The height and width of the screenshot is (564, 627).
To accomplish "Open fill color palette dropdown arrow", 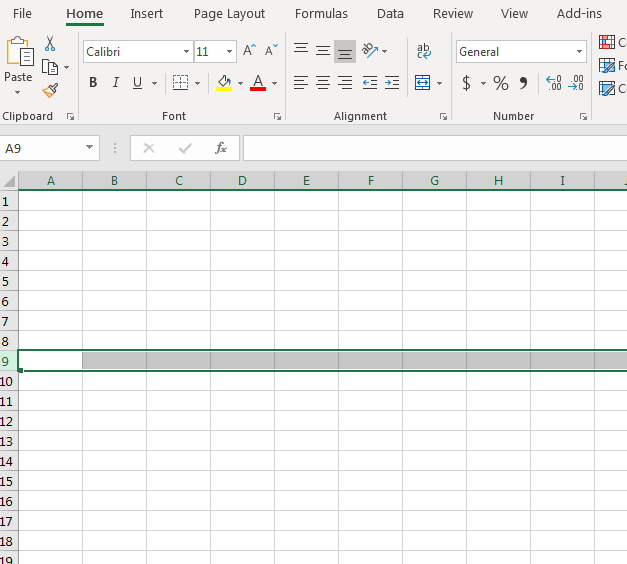I will (x=240, y=83).
